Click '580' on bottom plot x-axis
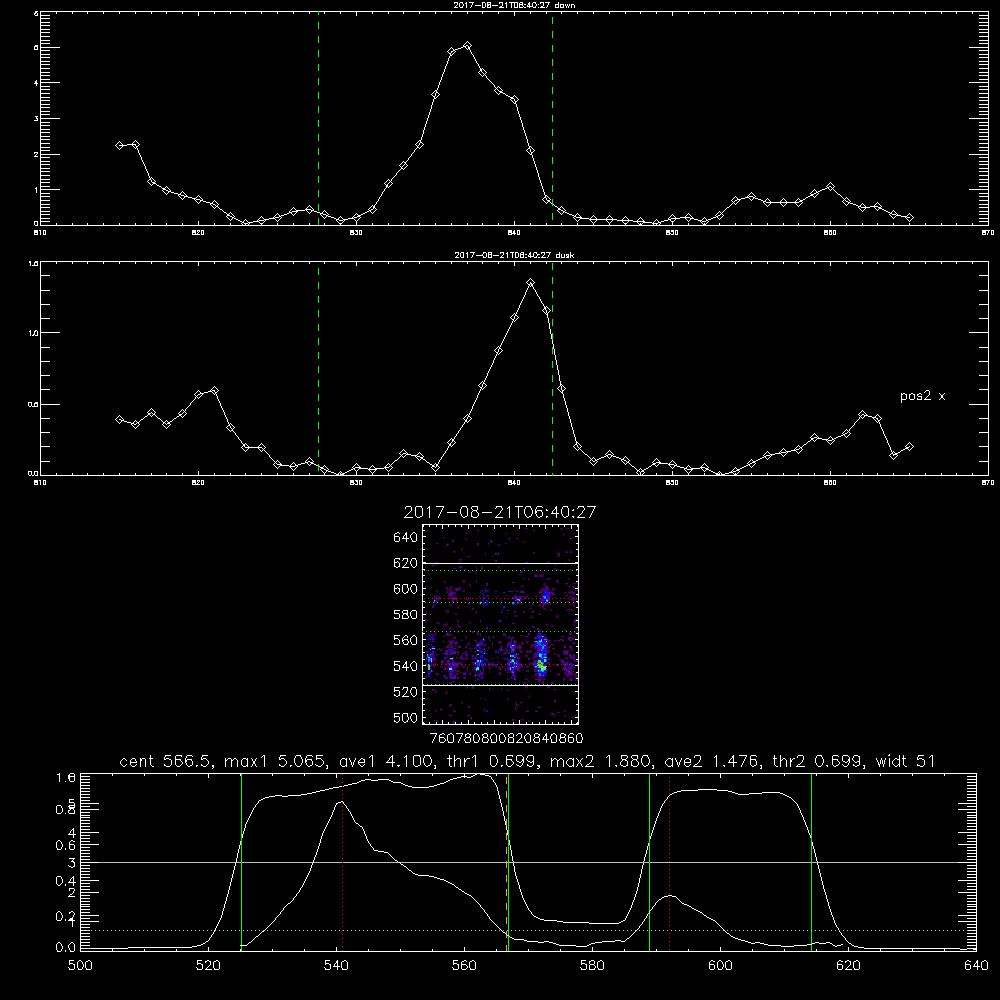Screen dimensions: 1000x1000 pos(592,966)
